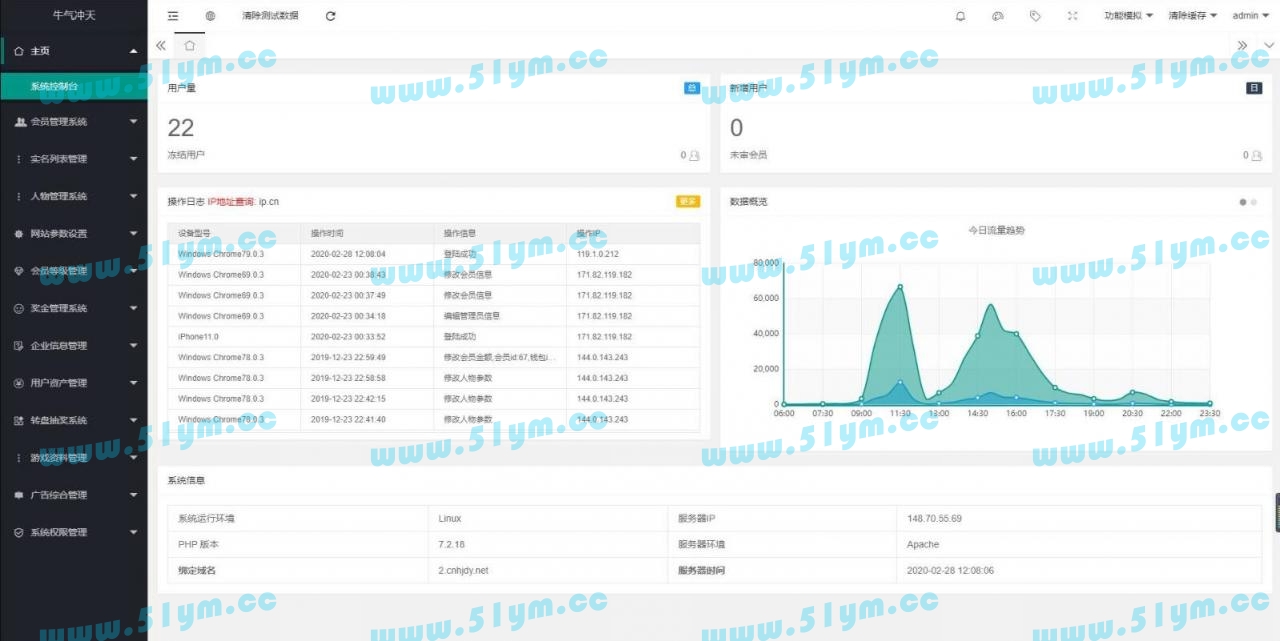Open the globe website icon
Viewport: 1280px width, 641px height.
coord(210,16)
